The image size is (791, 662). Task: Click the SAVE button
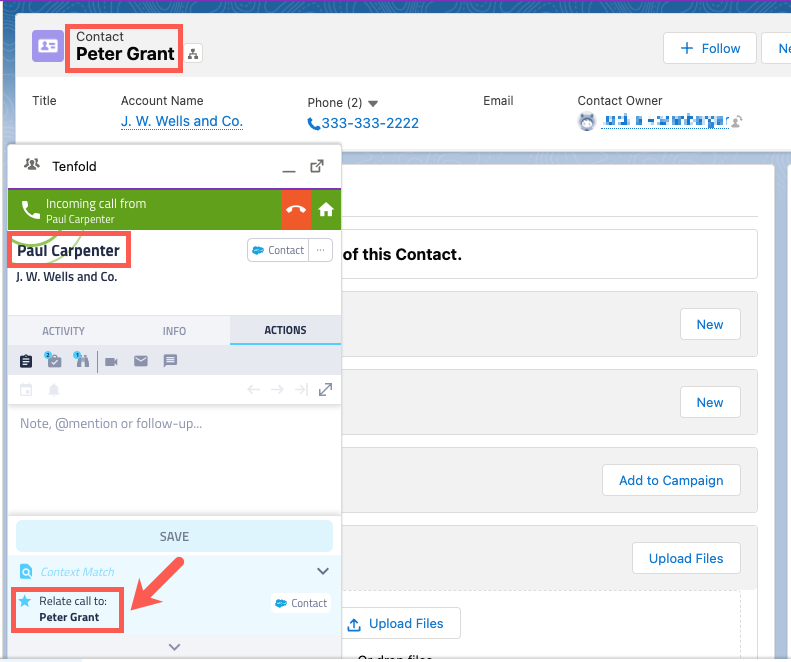pos(174,536)
